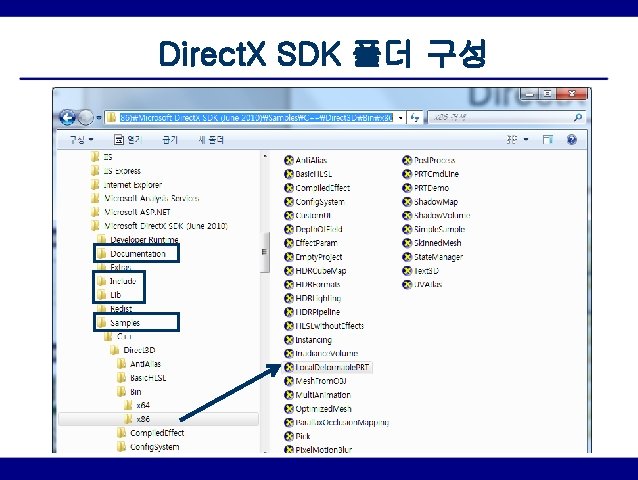
Task: Select the Samples folder
Action: pos(118,323)
